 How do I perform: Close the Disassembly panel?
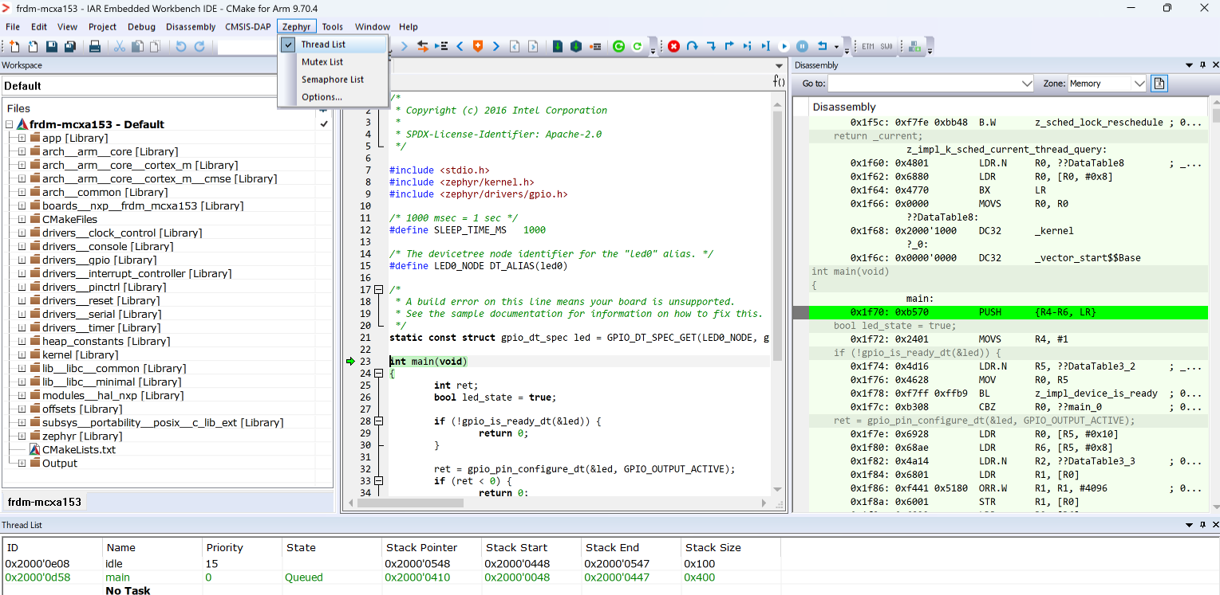click(1215, 65)
